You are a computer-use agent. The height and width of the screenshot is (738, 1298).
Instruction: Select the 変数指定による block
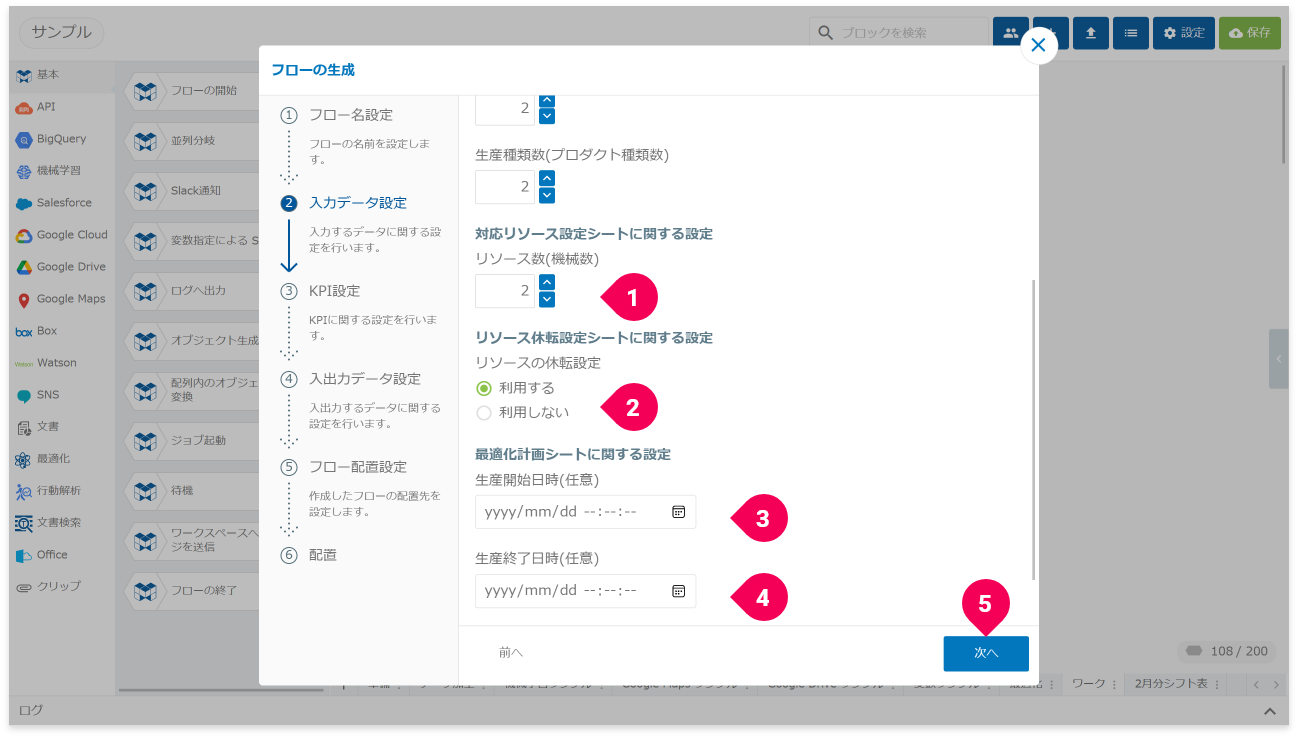192,241
